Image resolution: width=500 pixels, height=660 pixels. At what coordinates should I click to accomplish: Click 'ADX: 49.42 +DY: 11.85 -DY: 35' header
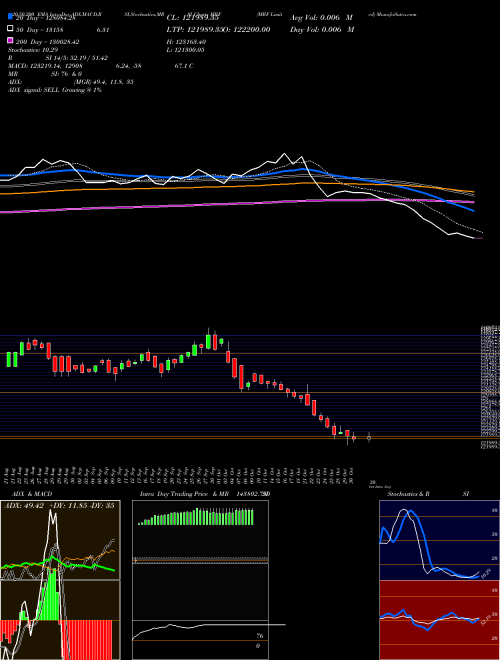[59, 506]
